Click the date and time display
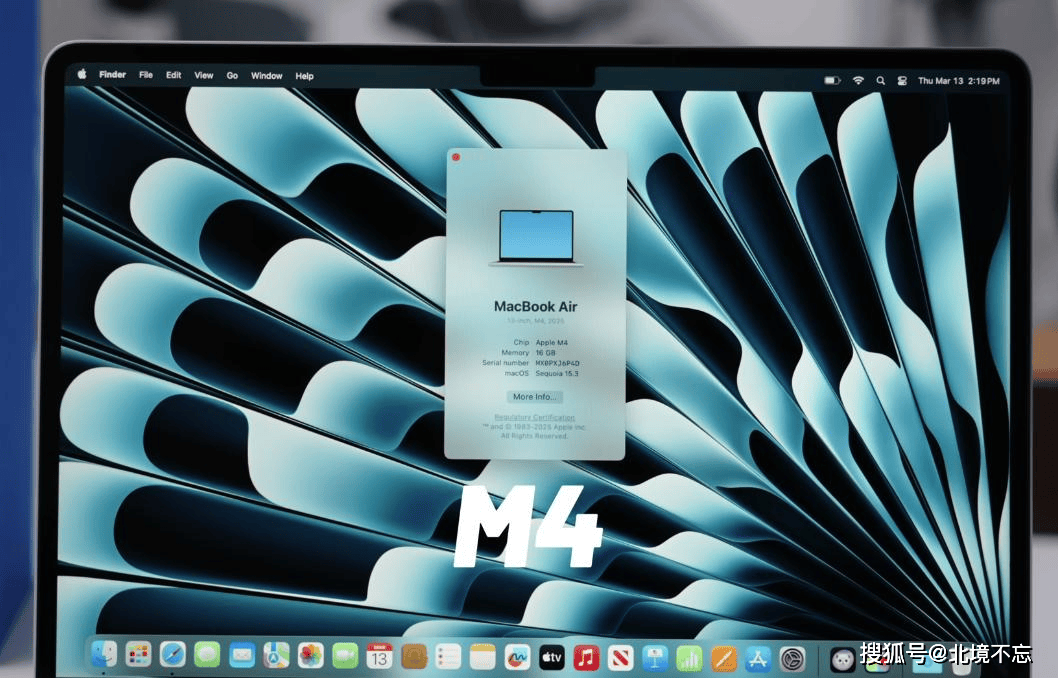The image size is (1058, 678). pyautogui.click(x=958, y=80)
